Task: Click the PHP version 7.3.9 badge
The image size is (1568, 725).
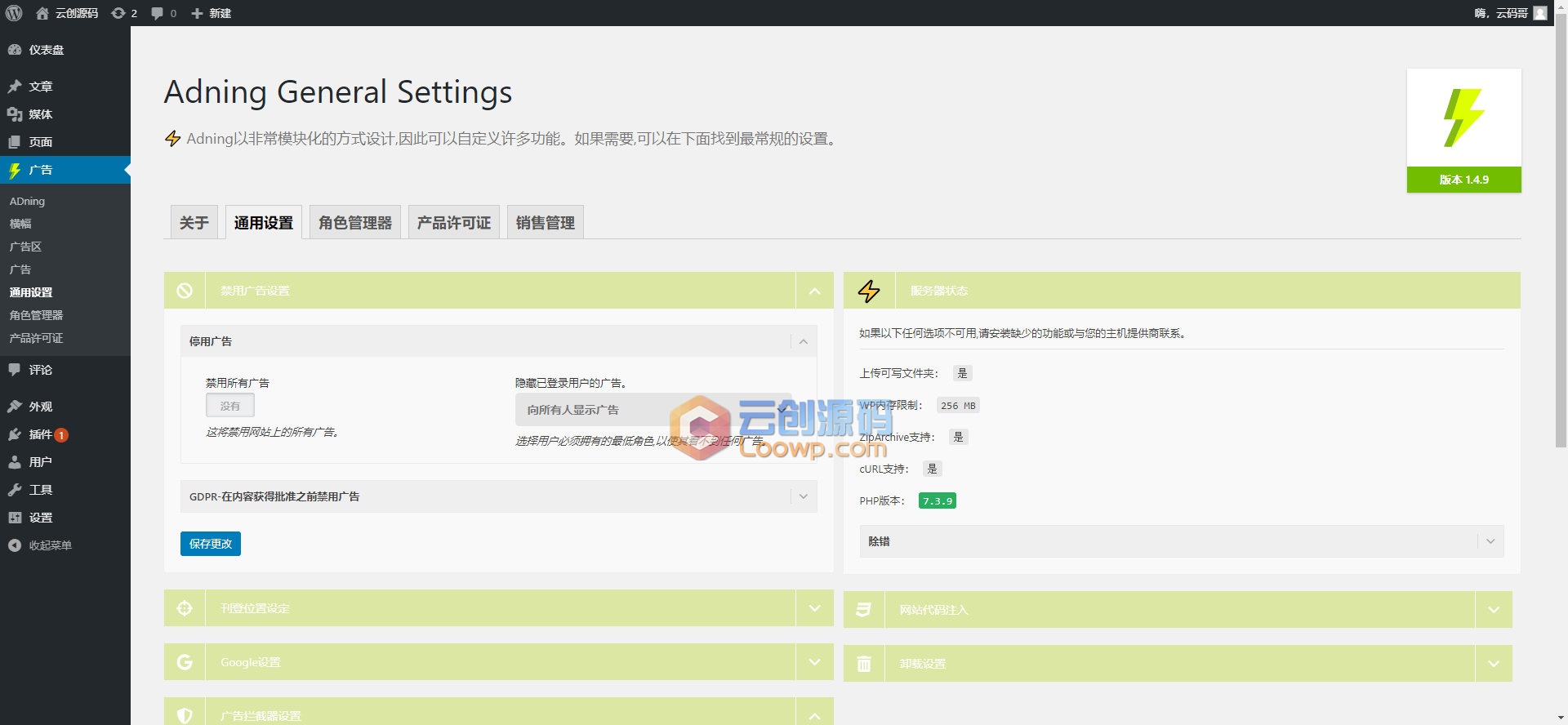Action: tap(937, 501)
